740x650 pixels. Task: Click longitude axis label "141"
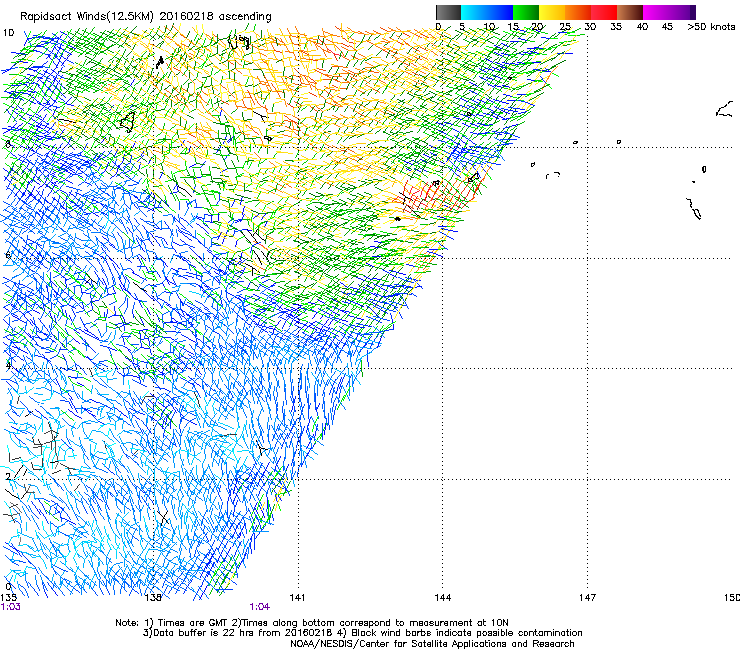pos(297,598)
